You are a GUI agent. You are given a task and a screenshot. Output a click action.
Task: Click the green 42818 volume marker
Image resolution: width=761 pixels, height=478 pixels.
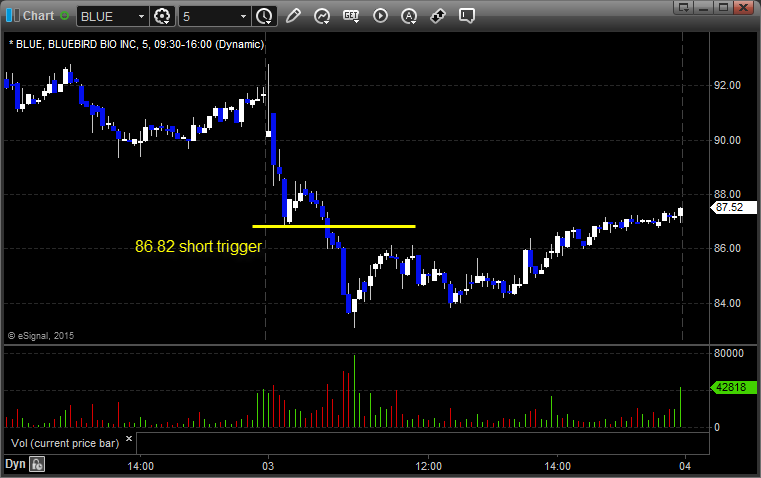pyautogui.click(x=733, y=387)
